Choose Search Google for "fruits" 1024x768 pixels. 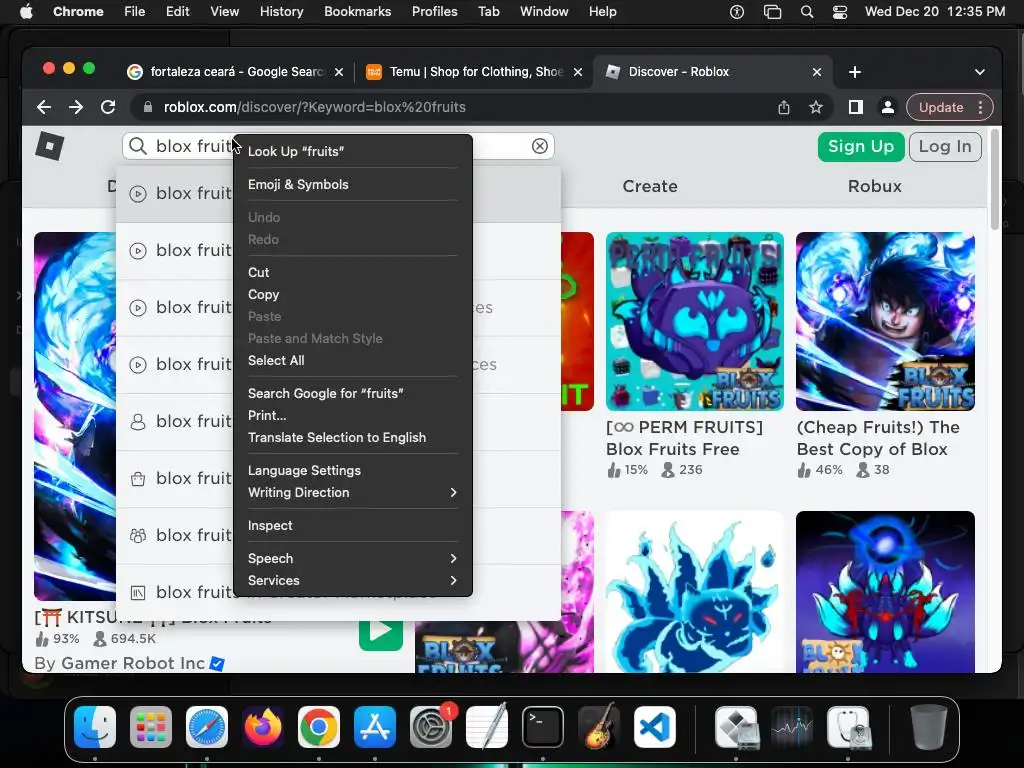point(353,393)
